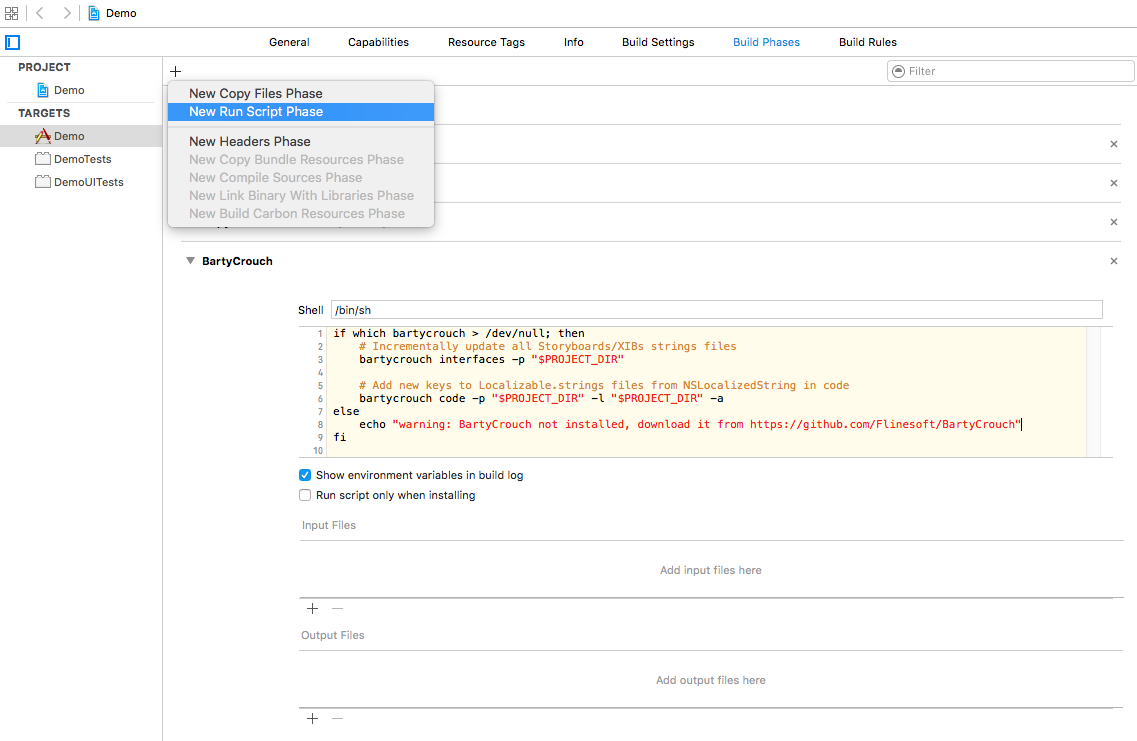Image resolution: width=1137 pixels, height=741 pixels.
Task: Switch to the Build Rules tab
Action: (868, 42)
